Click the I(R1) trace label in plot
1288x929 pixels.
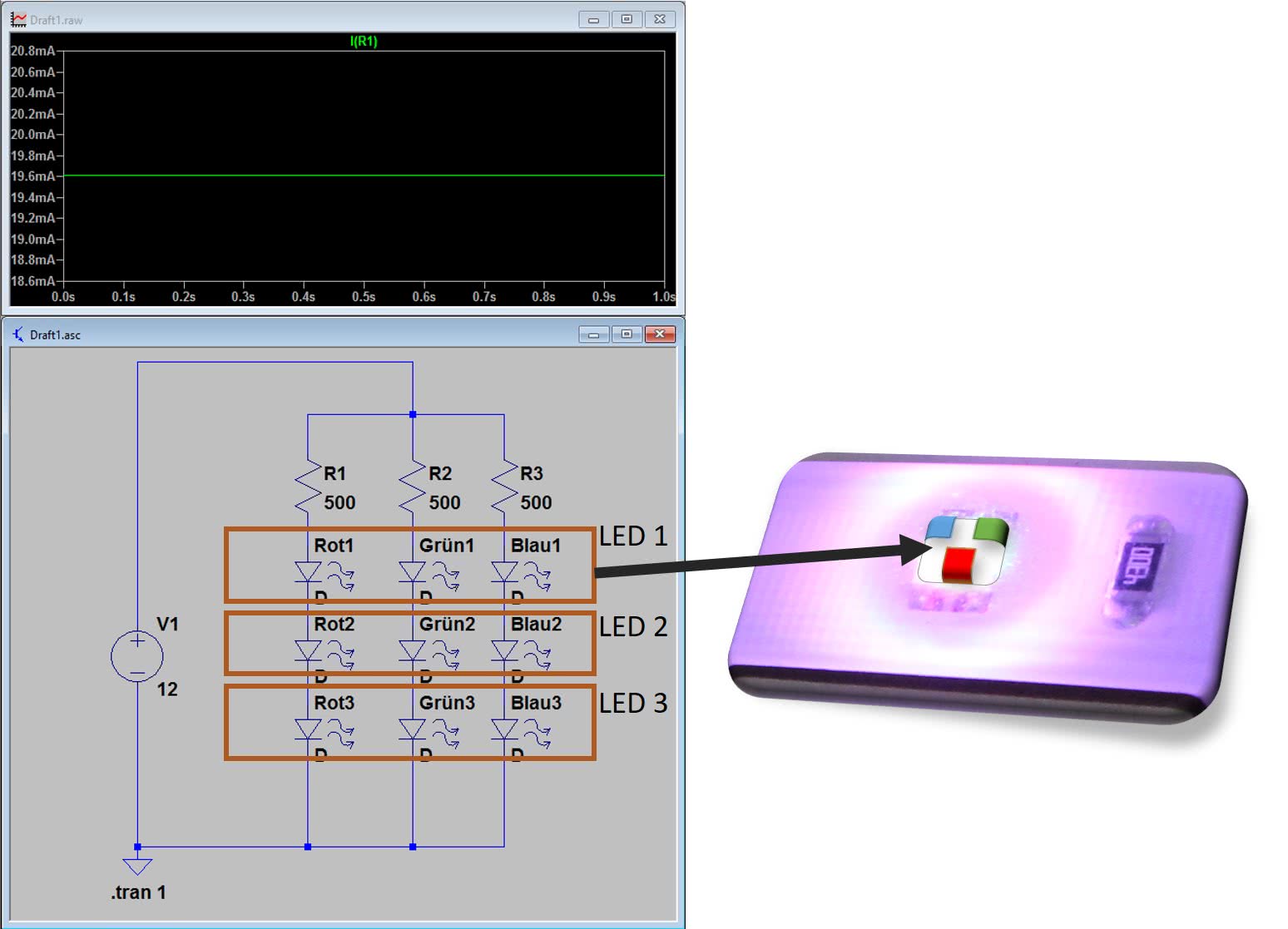tap(364, 42)
